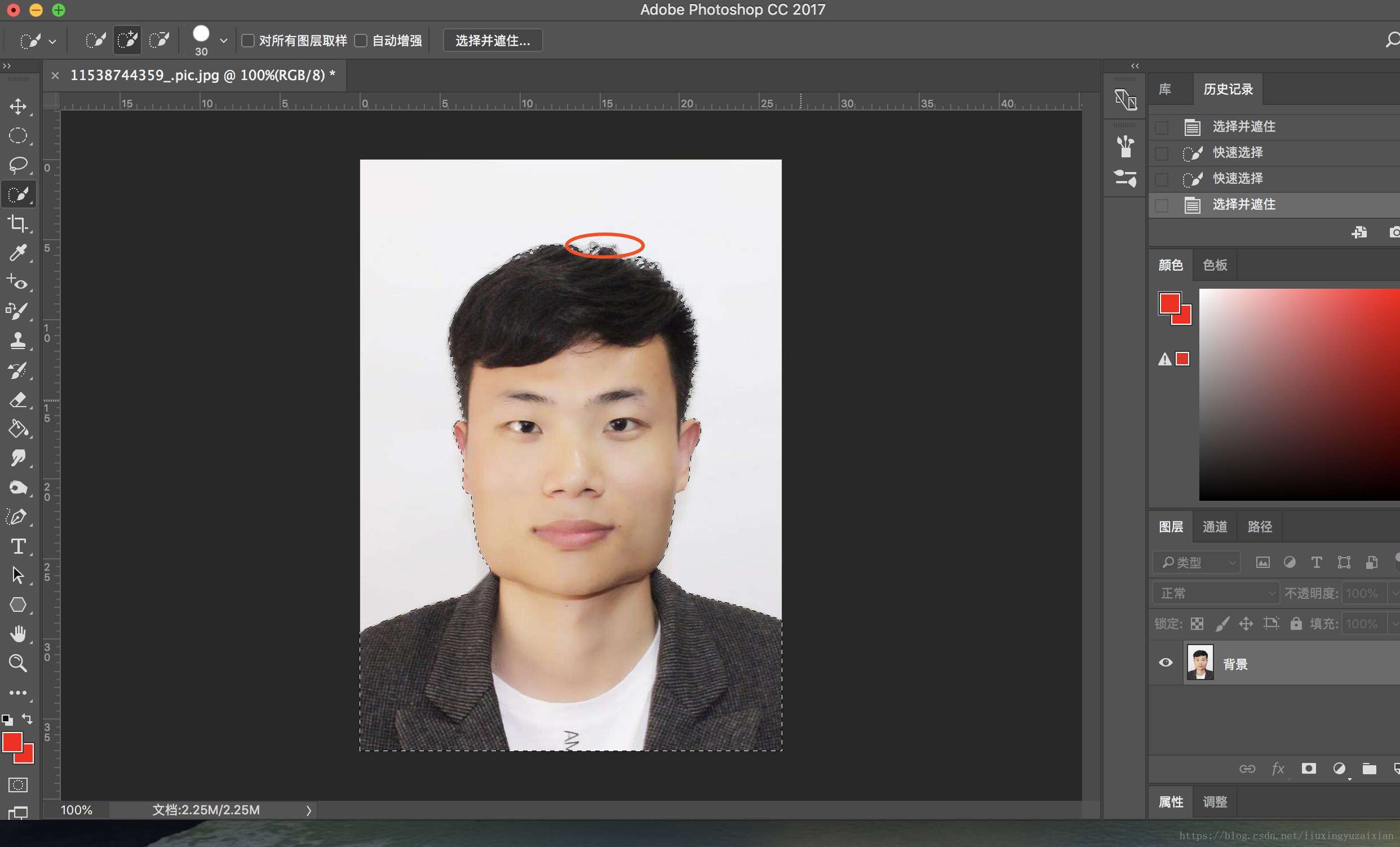
Task: Open the 类型 layer filter dropdown
Action: [x=1197, y=563]
